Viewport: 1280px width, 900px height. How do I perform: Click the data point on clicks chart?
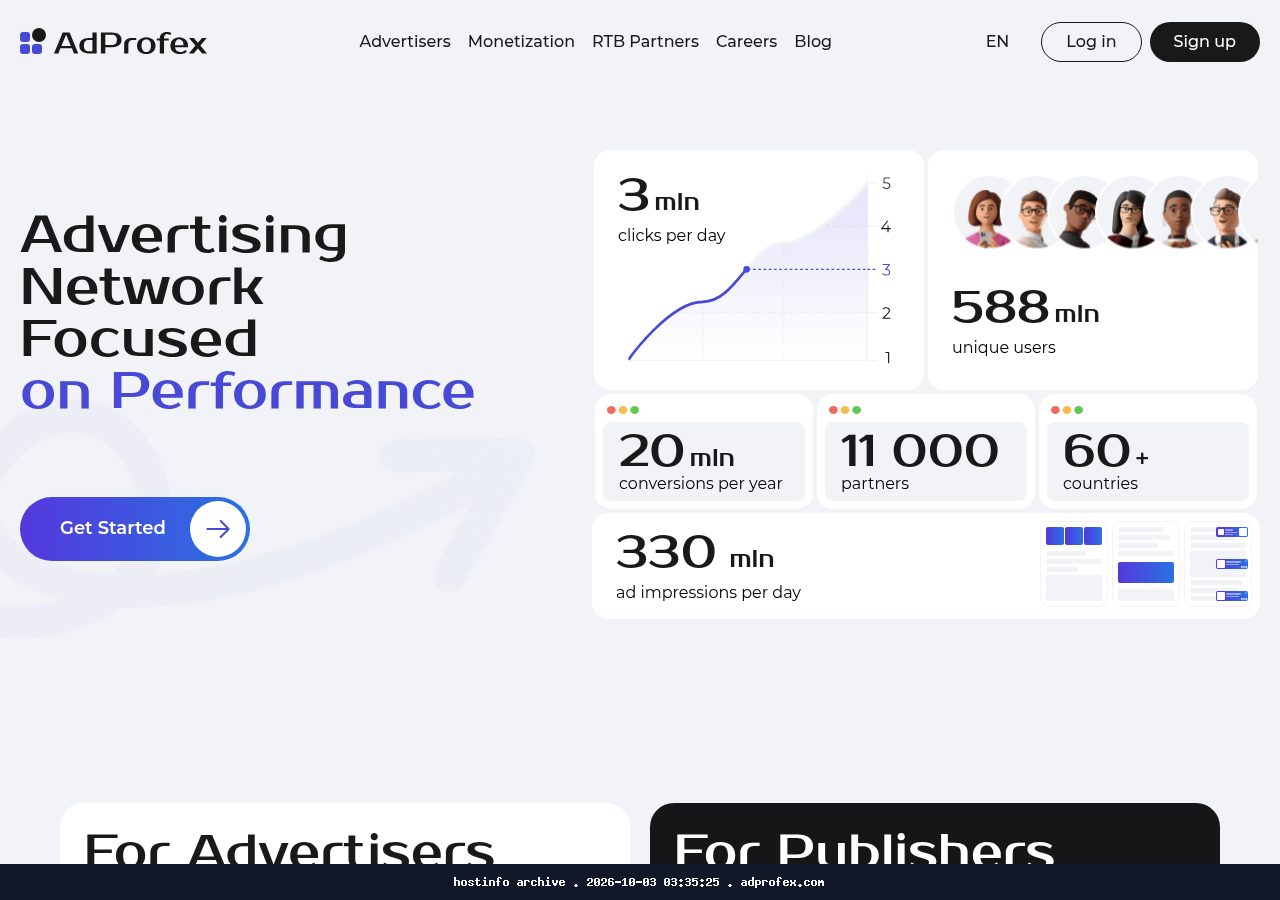746,269
